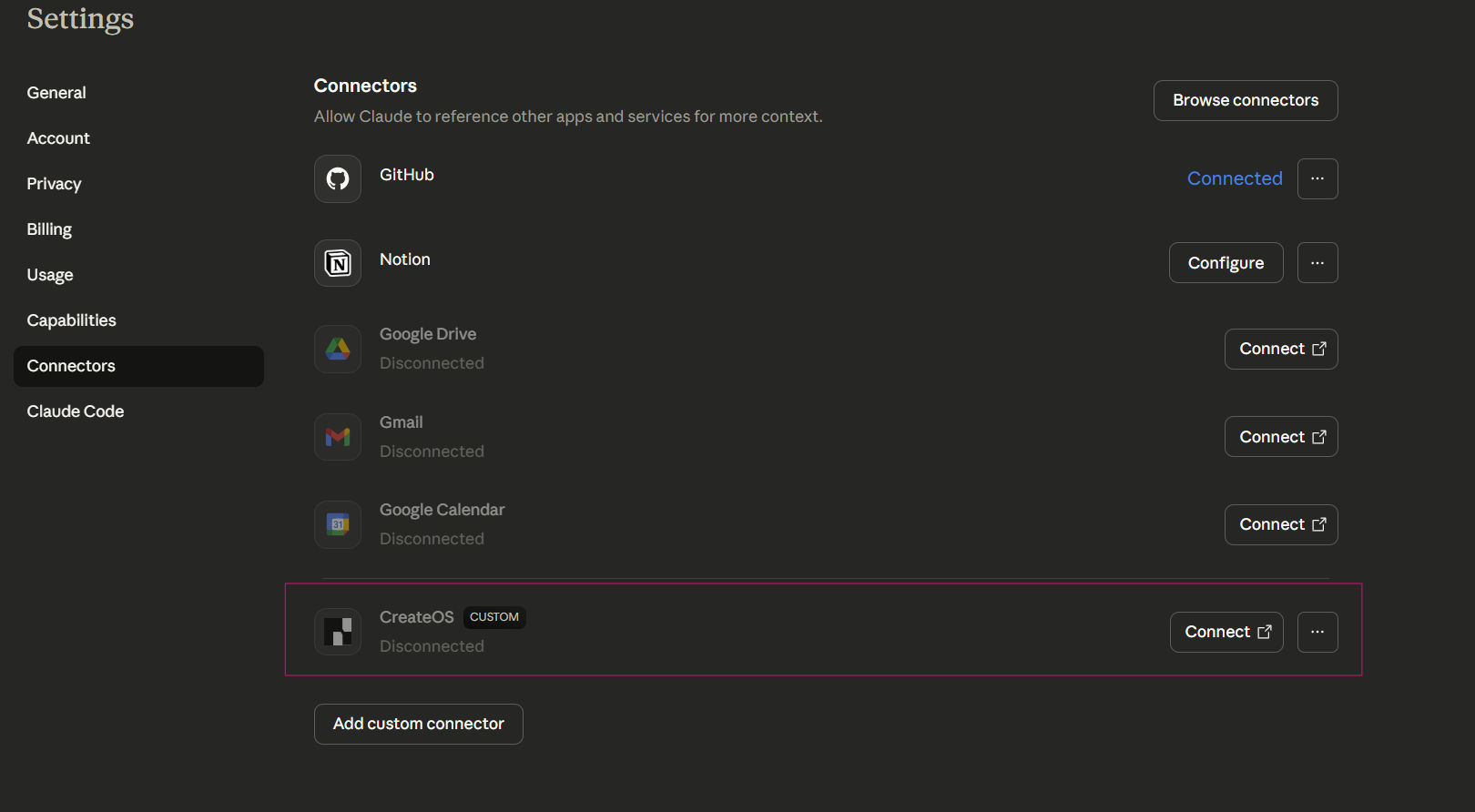Open CreateOS connector more options menu
This screenshot has height=812, width=1475.
coord(1317,632)
